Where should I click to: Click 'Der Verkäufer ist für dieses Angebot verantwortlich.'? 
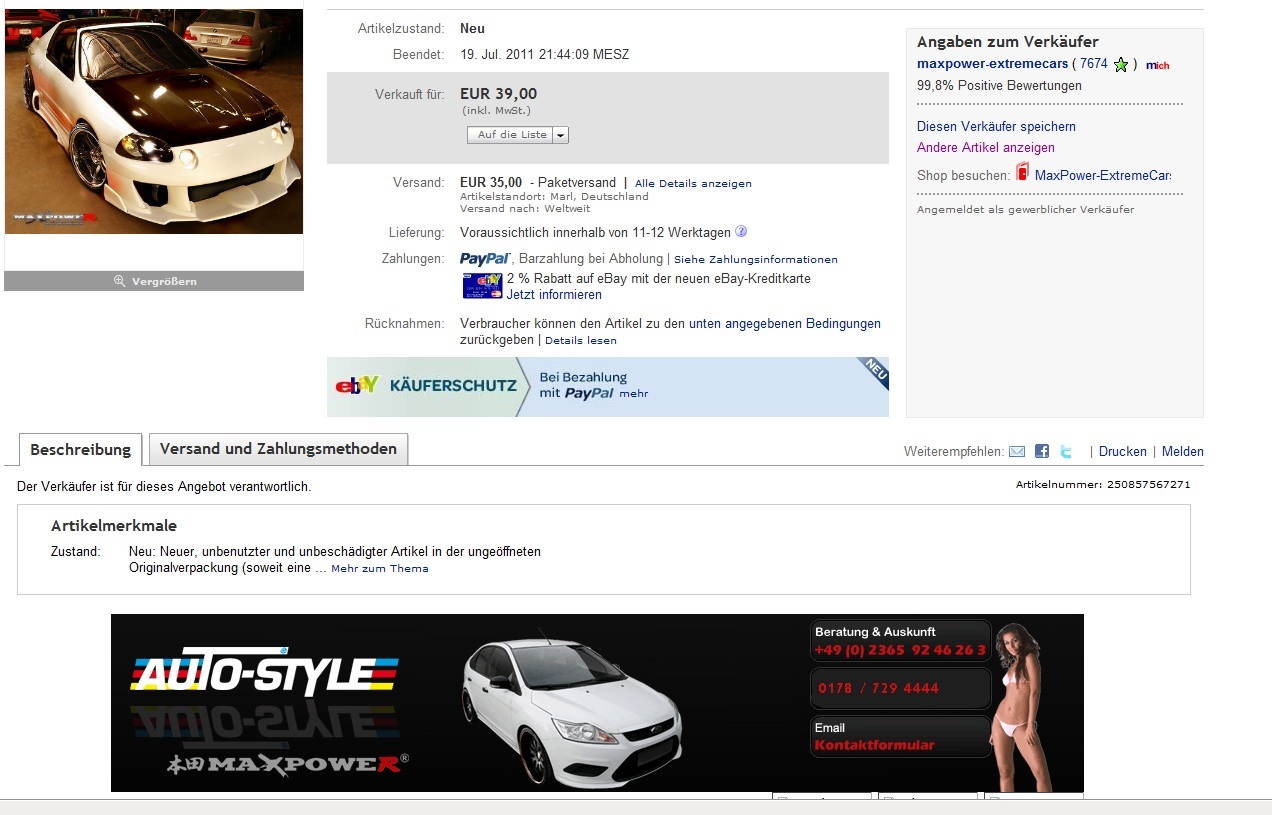click(164, 487)
